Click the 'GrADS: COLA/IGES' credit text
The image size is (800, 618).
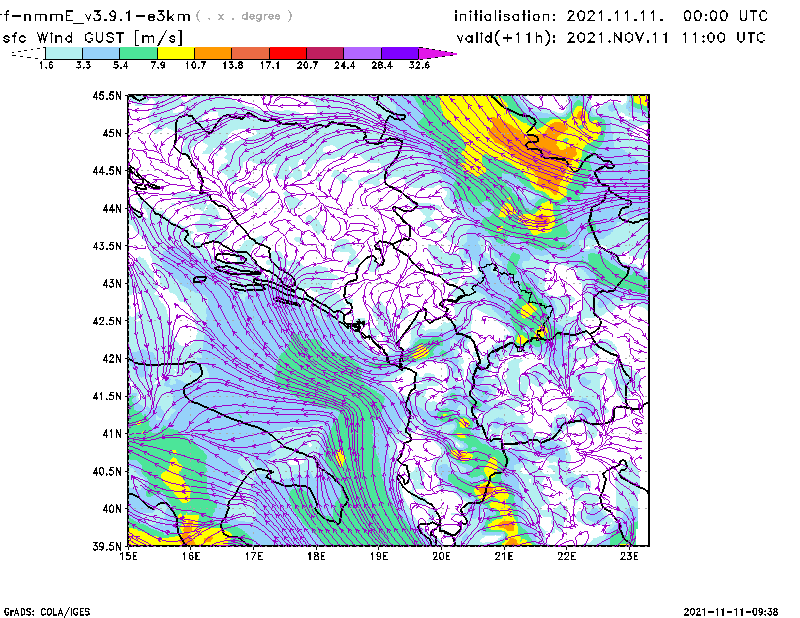point(47,612)
